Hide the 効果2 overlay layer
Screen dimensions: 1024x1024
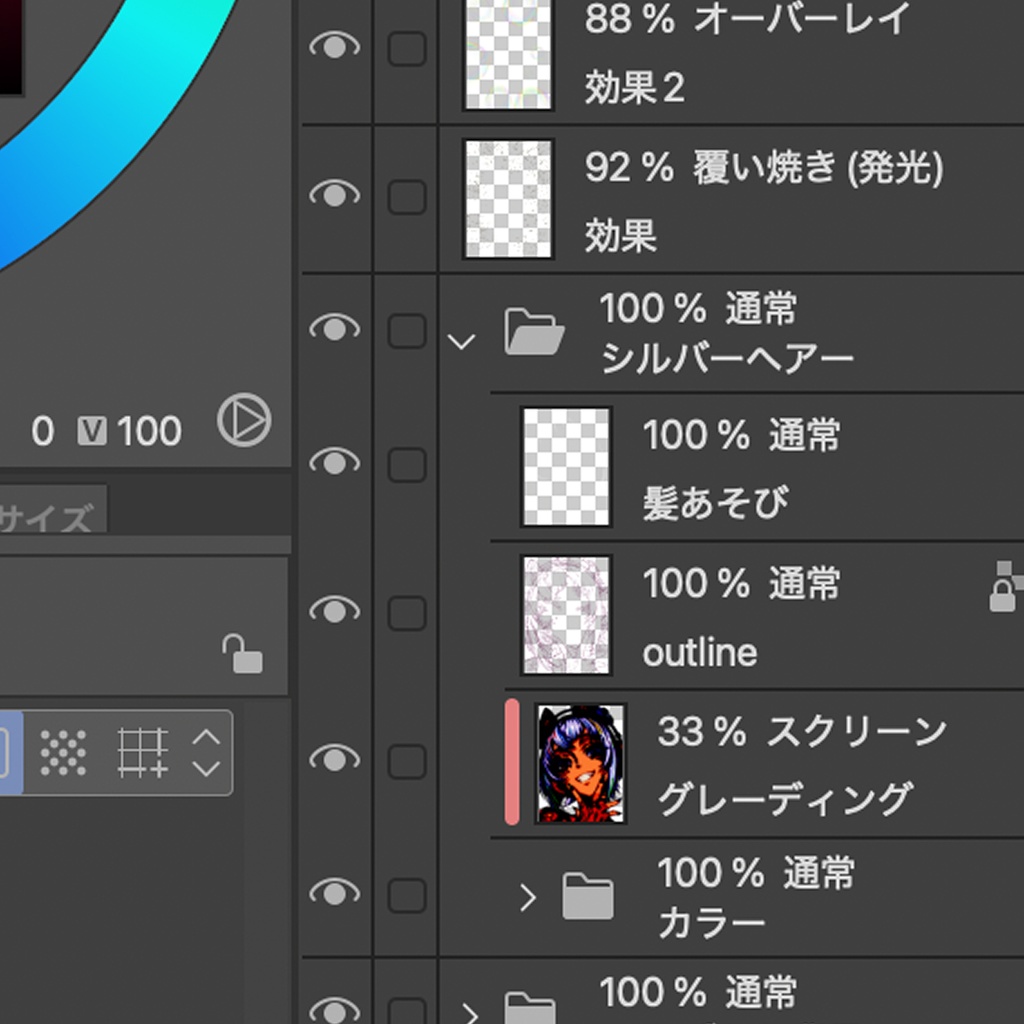coord(334,46)
